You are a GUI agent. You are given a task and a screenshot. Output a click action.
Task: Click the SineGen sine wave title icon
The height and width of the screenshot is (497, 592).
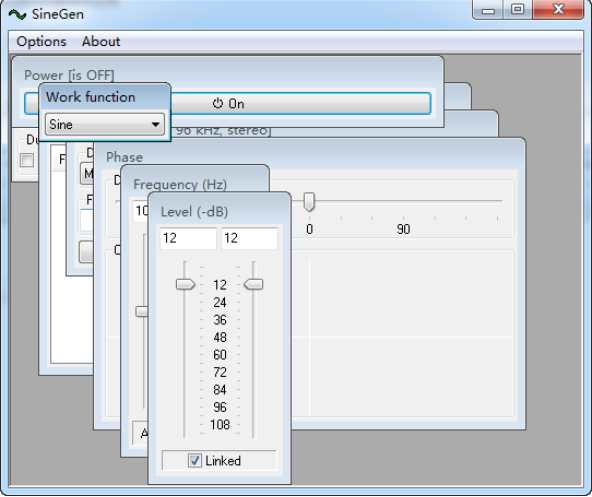(17, 14)
